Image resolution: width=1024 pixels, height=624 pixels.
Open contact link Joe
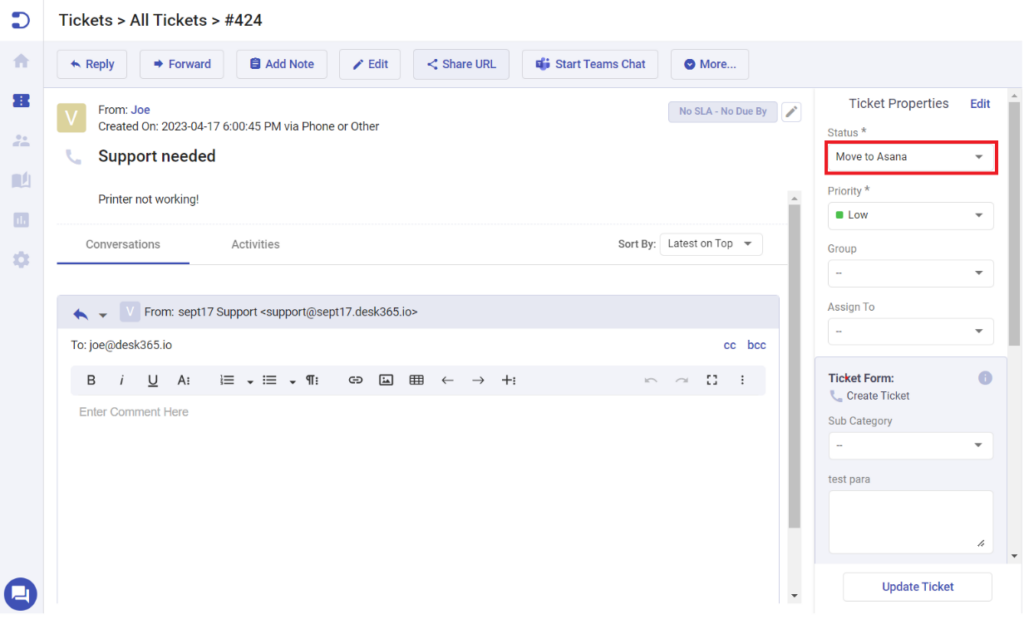140,110
